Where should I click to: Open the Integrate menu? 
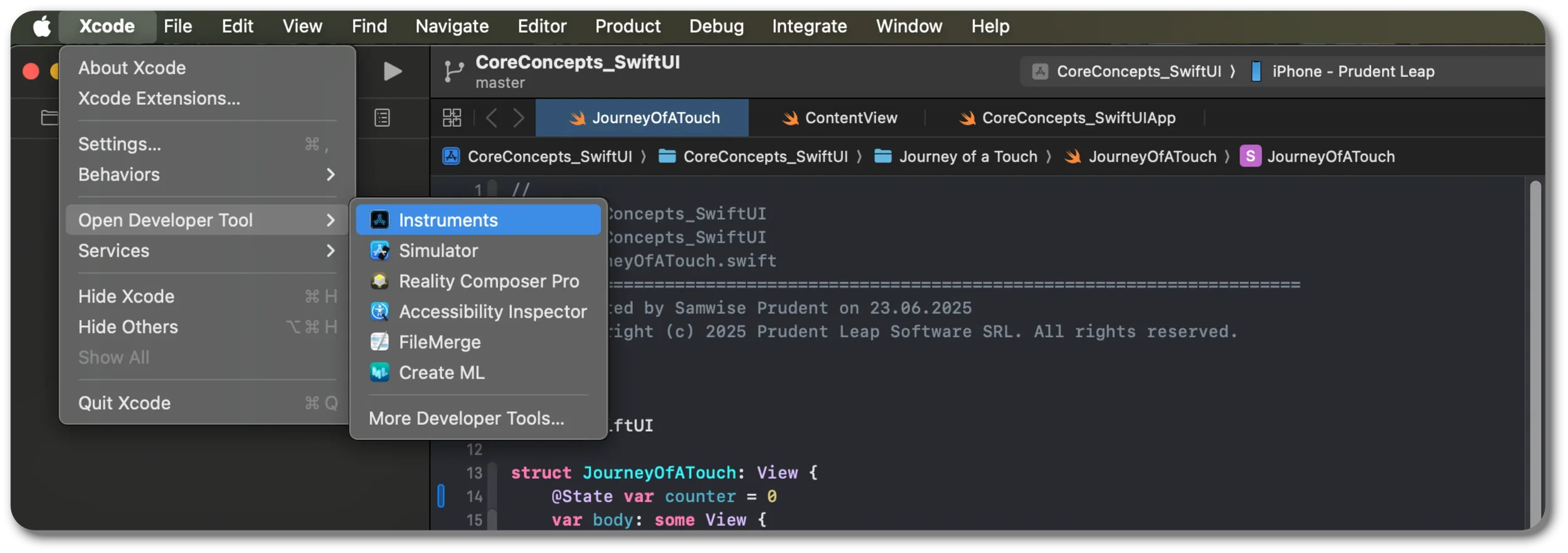809,26
